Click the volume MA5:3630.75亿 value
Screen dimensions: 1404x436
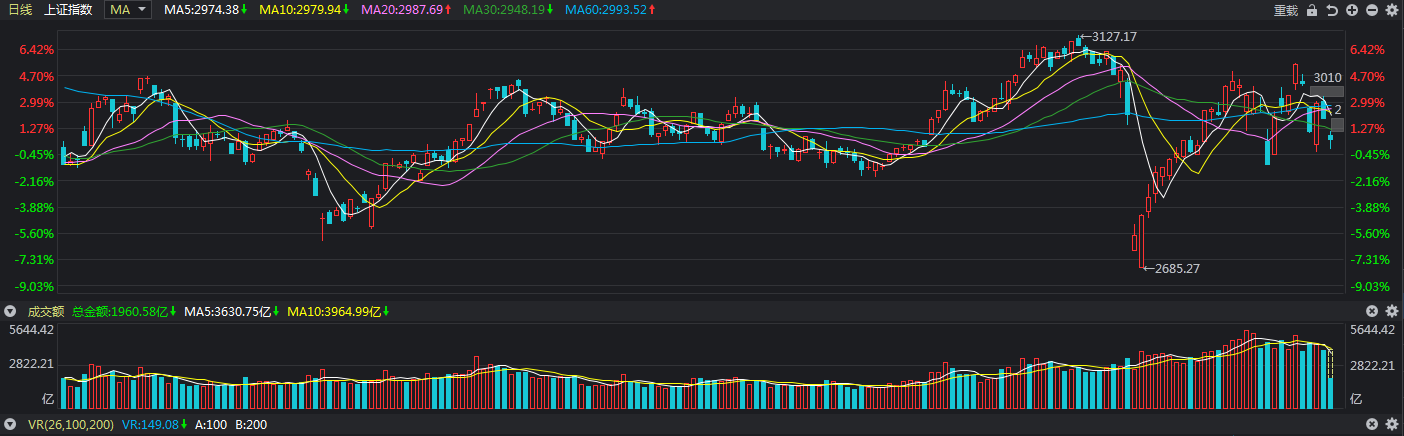[x=228, y=311]
